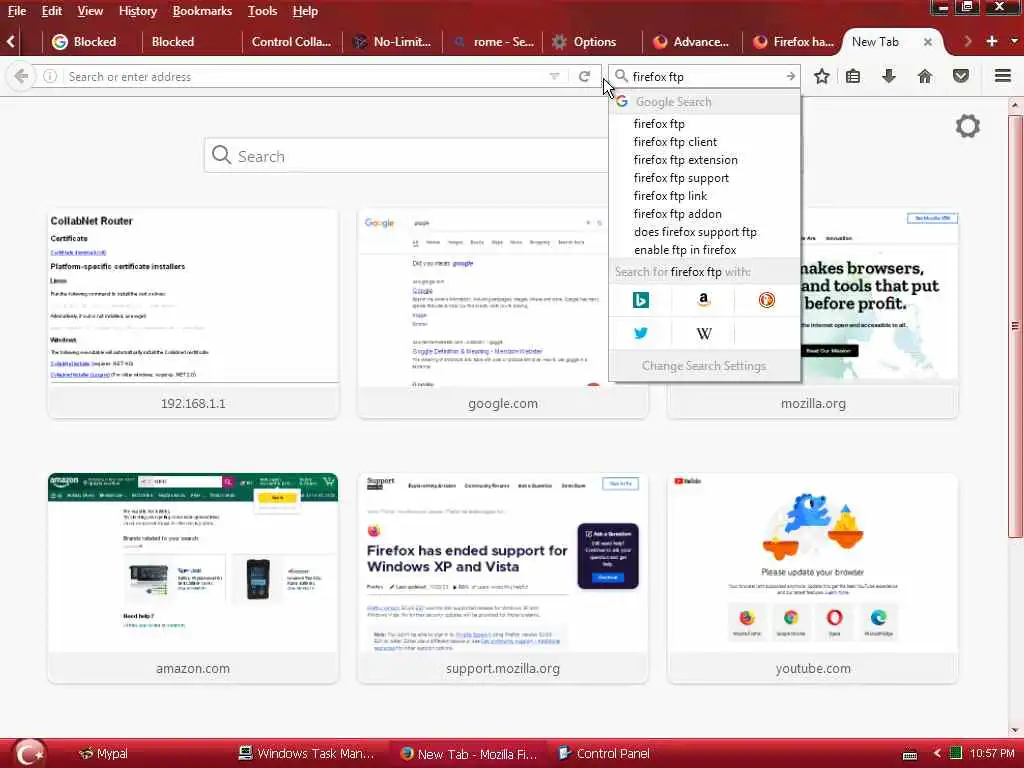The width and height of the screenshot is (1024, 768).
Task: Go to home page icon
Action: [925, 76]
